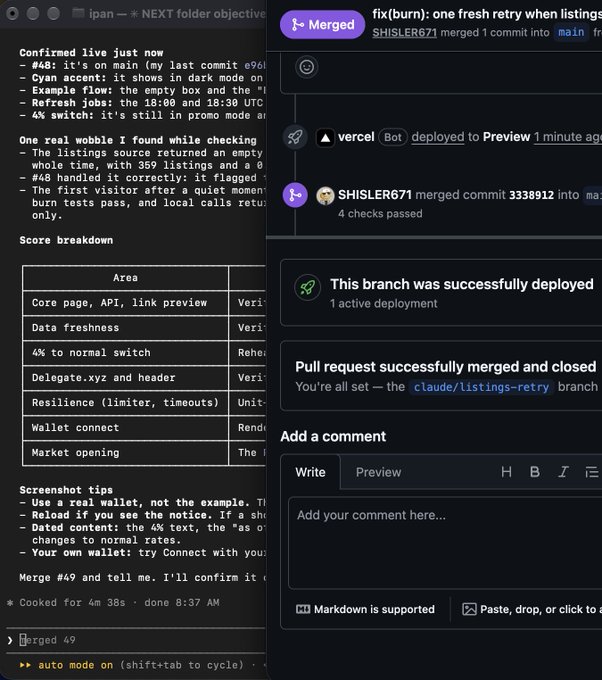Open the main branch label in header
Image resolution: width=602 pixels, height=680 pixels.
tap(571, 33)
